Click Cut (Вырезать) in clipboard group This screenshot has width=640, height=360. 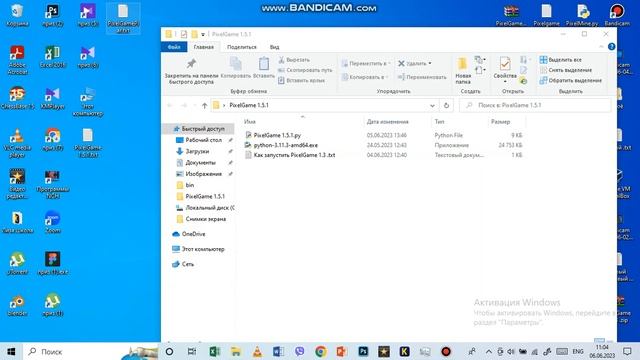tap(294, 60)
